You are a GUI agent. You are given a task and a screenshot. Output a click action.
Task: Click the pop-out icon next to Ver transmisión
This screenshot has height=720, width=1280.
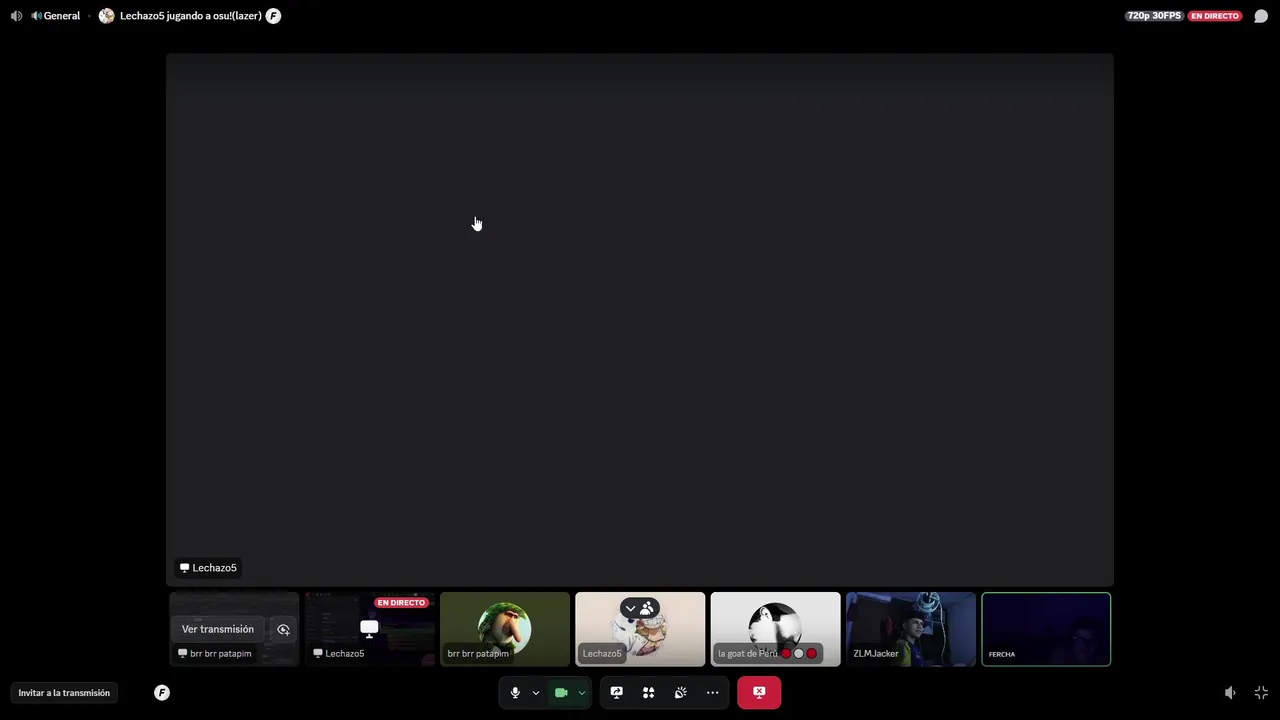coord(283,629)
